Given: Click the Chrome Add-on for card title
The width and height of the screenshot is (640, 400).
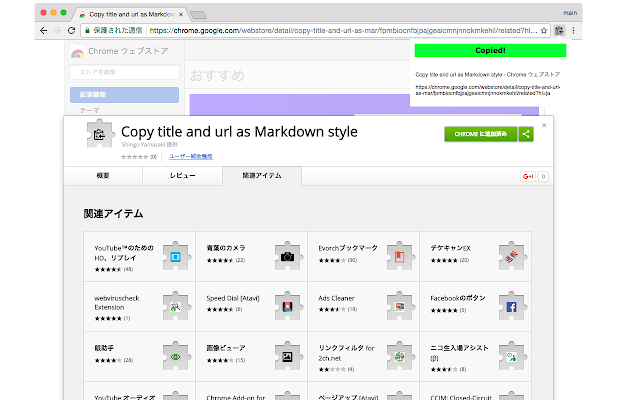Looking at the screenshot, I should pos(236,397).
